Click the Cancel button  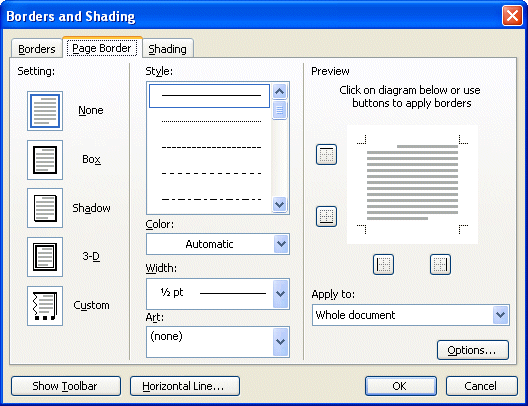pyautogui.click(x=482, y=386)
